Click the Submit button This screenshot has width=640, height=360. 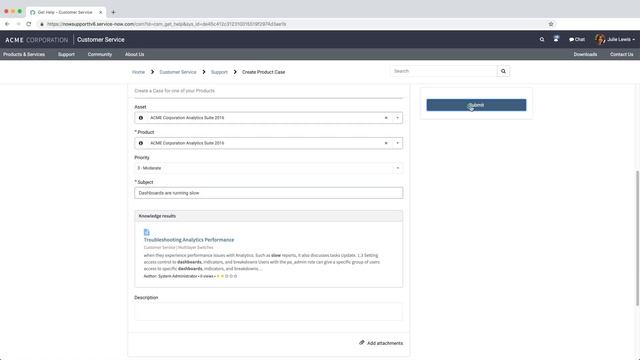pyautogui.click(x=476, y=105)
